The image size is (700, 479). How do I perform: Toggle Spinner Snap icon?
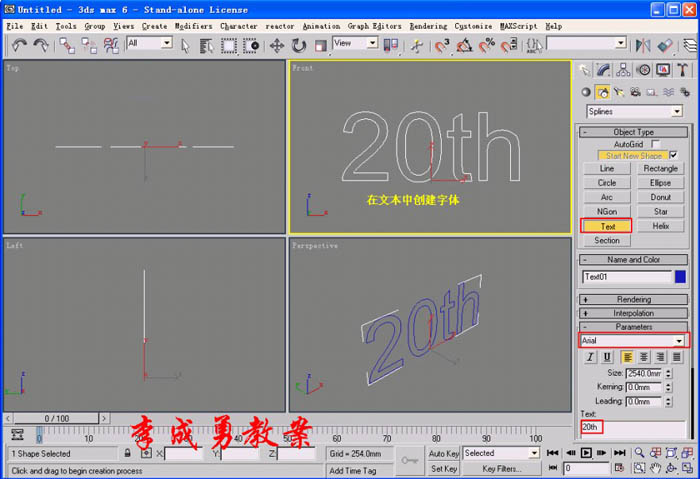(508, 46)
